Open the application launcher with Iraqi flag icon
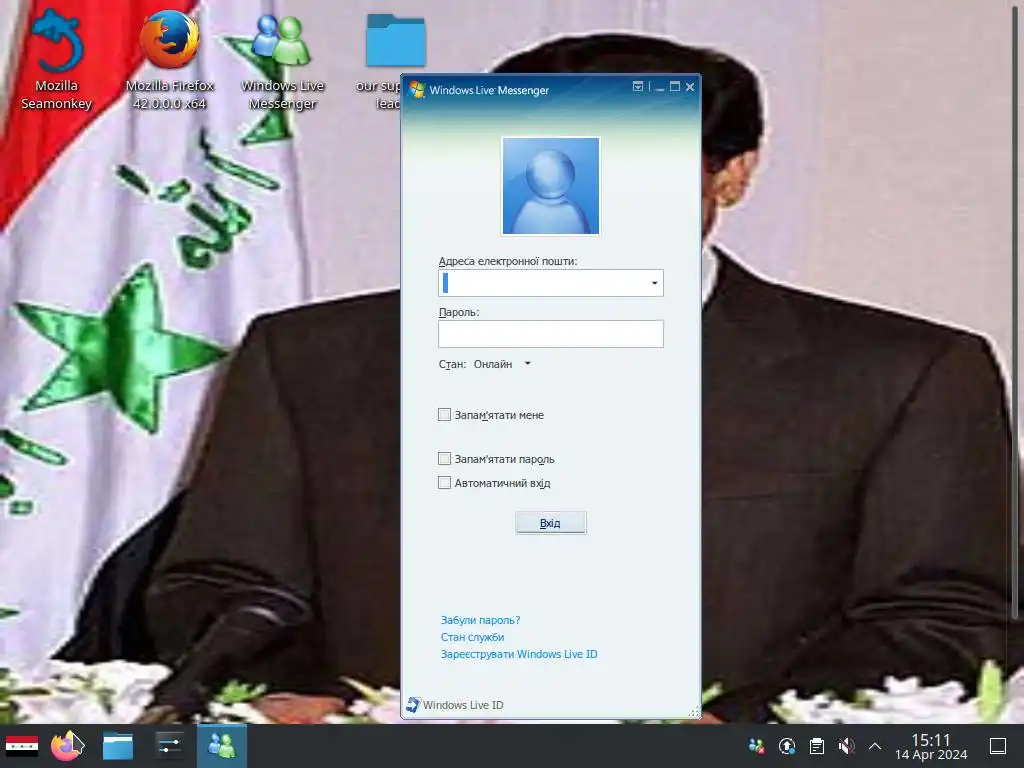This screenshot has width=1024, height=768. click(22, 746)
